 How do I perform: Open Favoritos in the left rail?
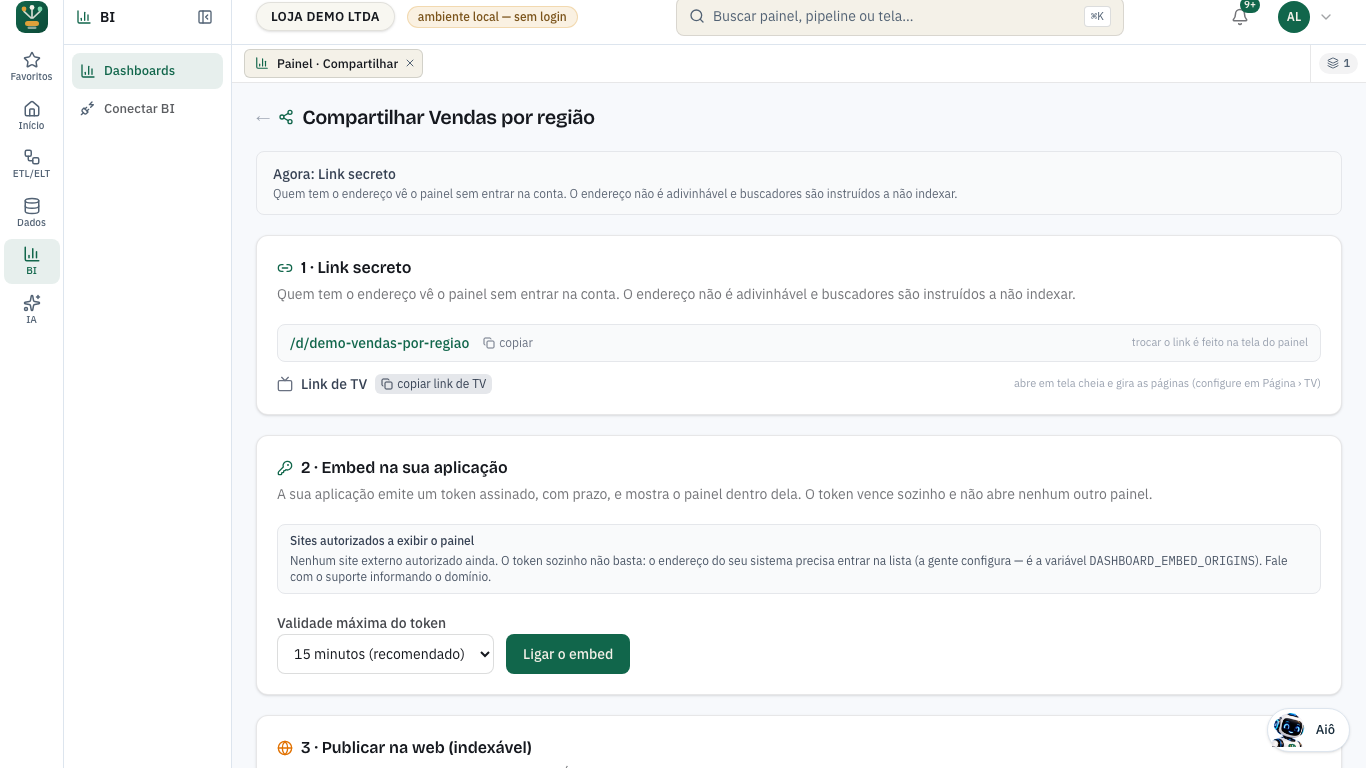(x=32, y=66)
